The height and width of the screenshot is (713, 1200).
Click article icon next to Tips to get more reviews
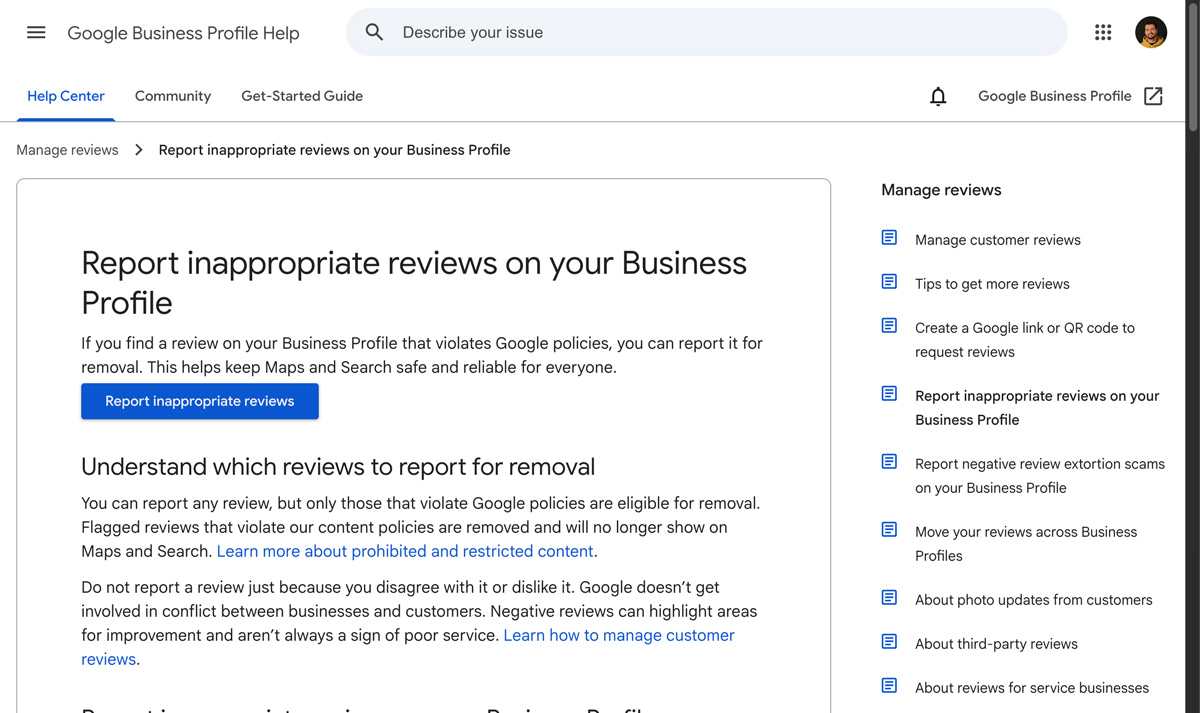point(889,282)
